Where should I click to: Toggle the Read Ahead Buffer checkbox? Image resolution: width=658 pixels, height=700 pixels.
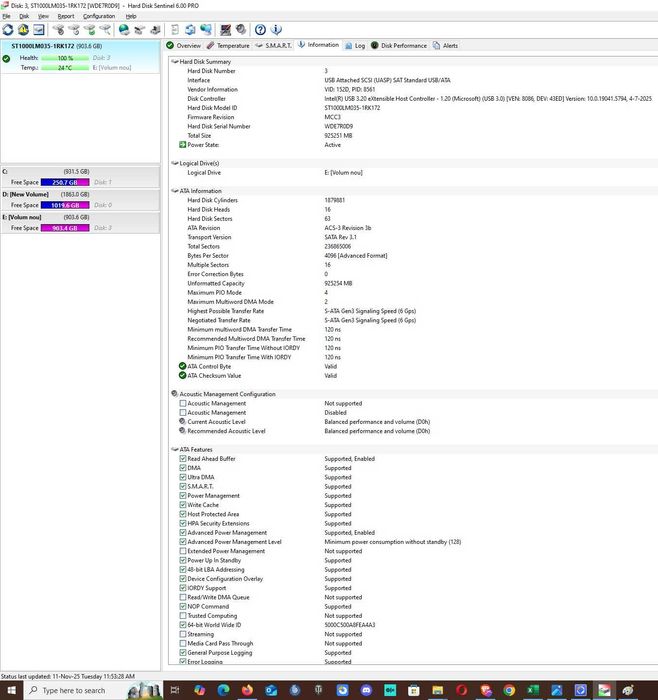click(183, 458)
